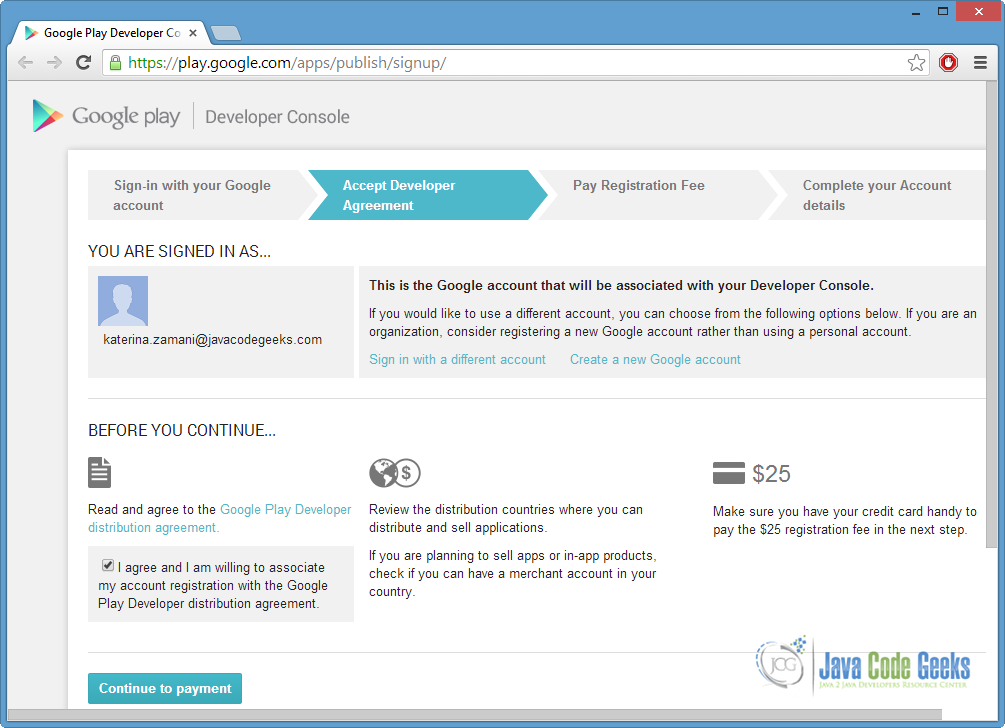The height and width of the screenshot is (728, 1005).
Task: Click the profile avatar picture
Action: pos(123,301)
